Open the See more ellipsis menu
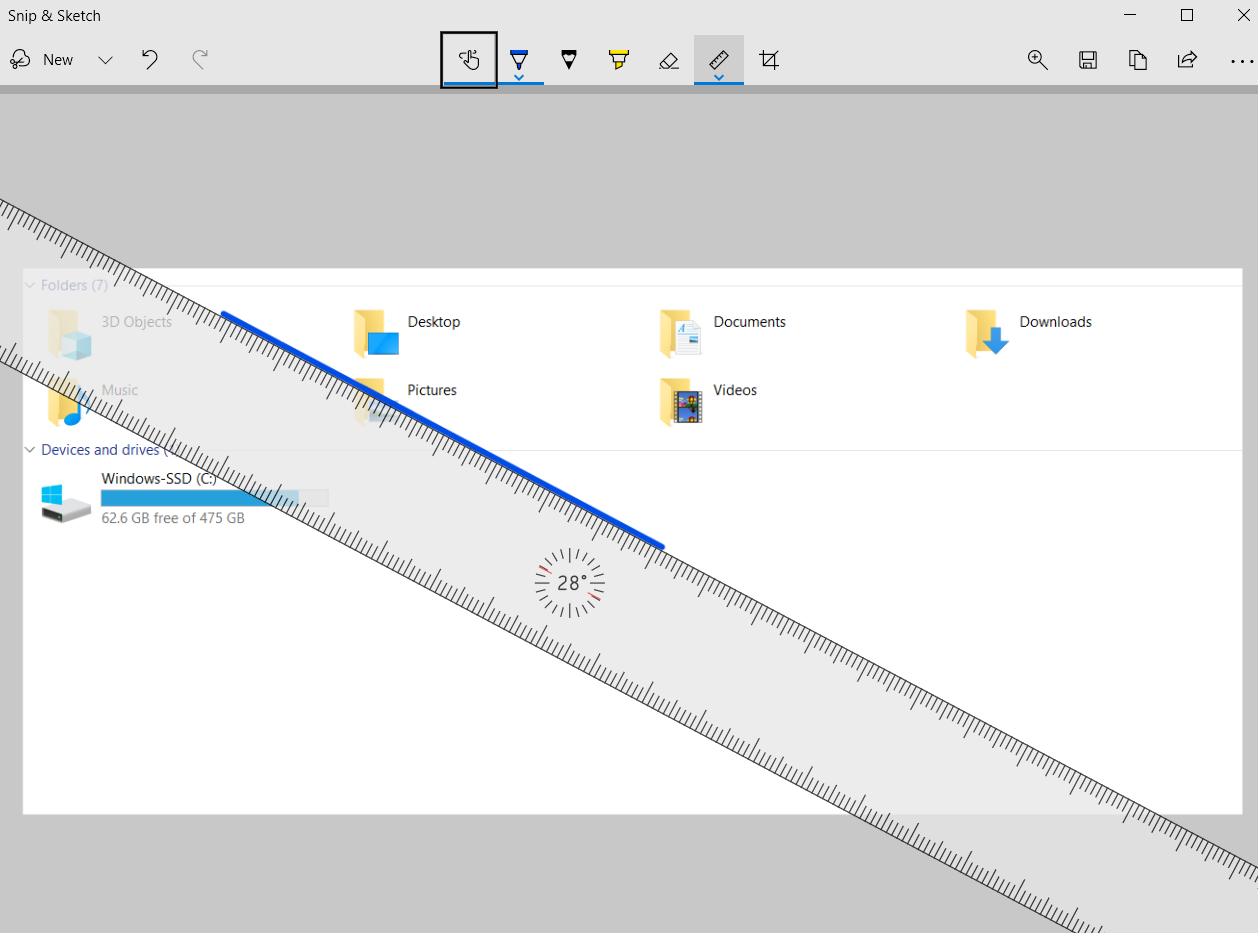 [x=1241, y=61]
